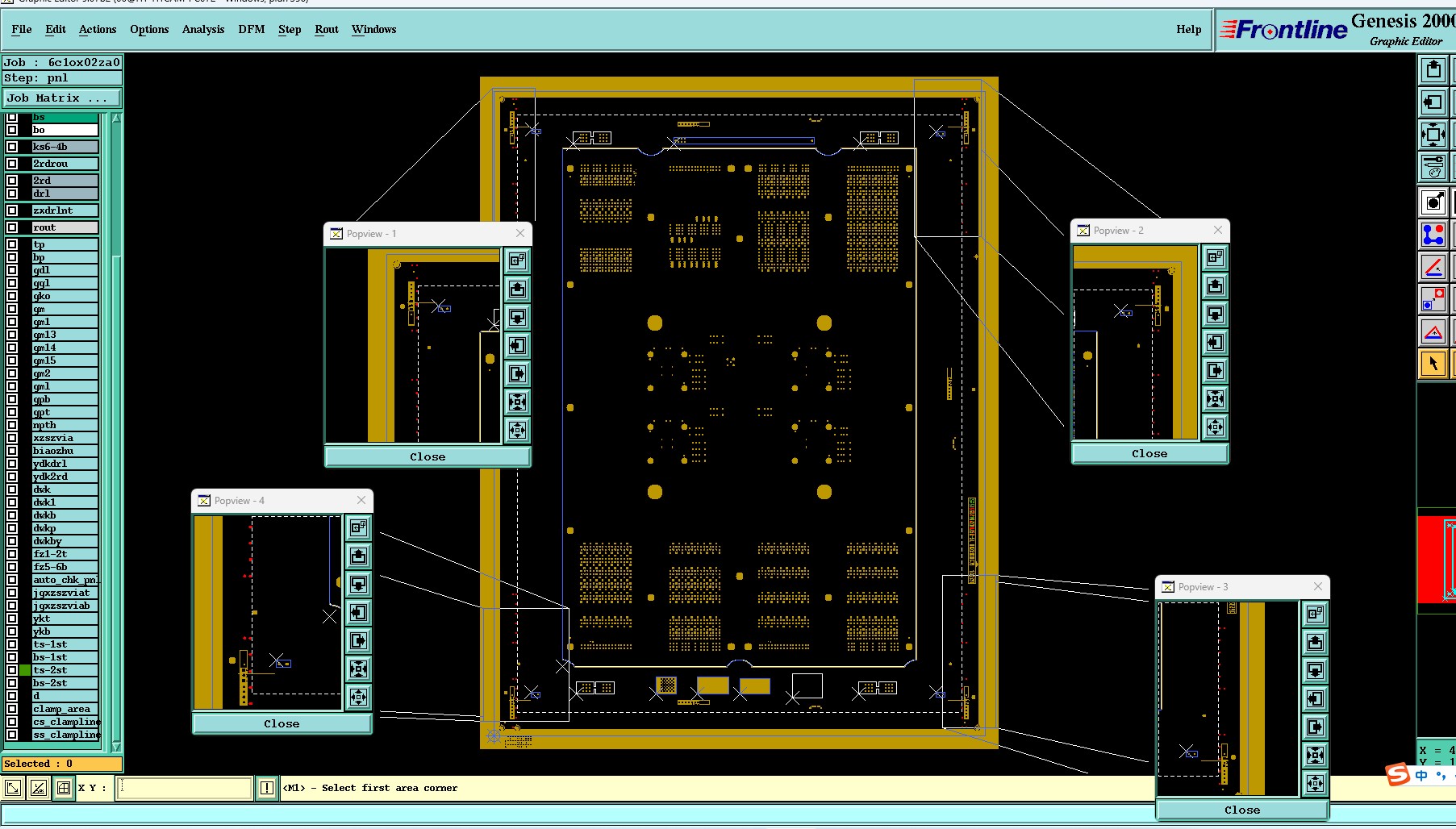Click the X Y coordinate input field

coord(185,788)
